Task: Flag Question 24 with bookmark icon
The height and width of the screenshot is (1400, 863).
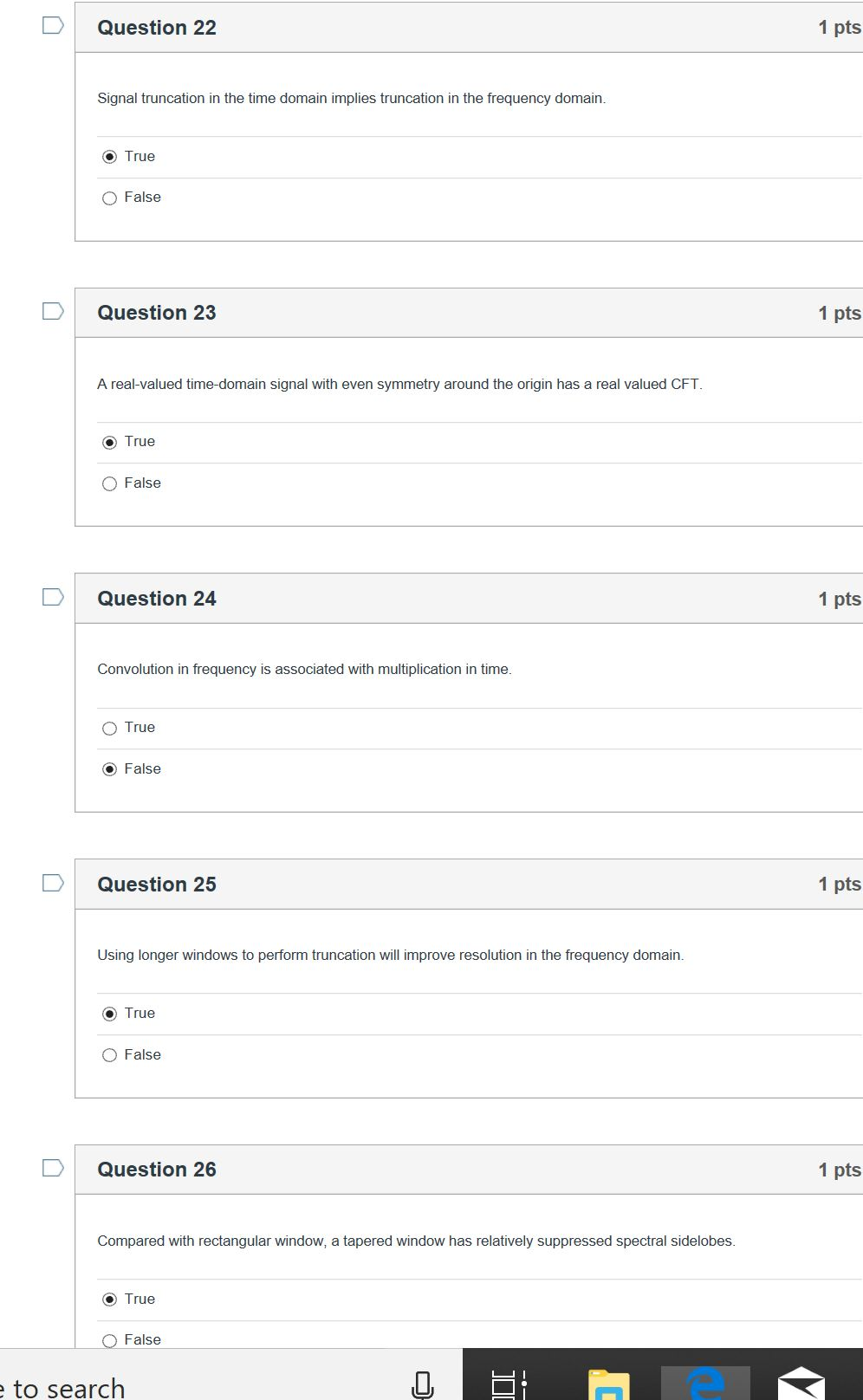Action: (x=53, y=597)
